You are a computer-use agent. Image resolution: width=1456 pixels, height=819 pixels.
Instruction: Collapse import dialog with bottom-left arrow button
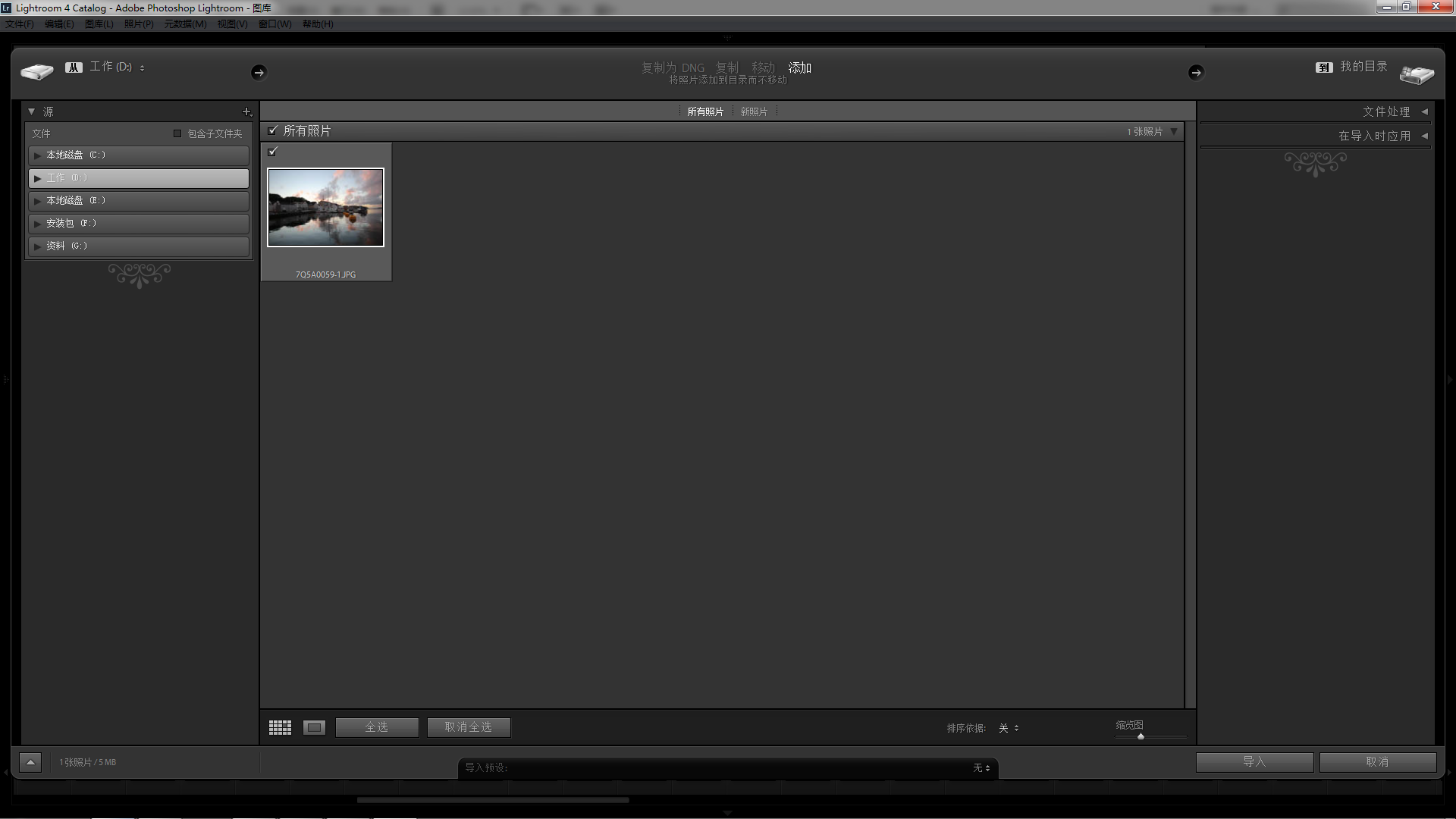tap(30, 762)
